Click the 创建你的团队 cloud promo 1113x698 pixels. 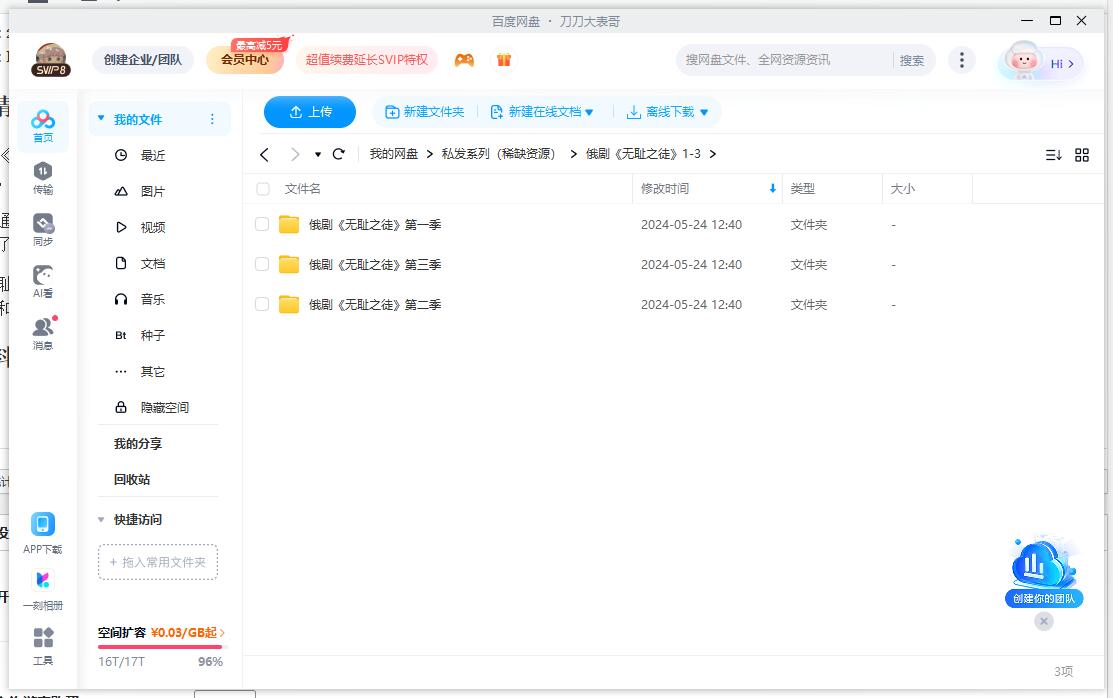(x=1043, y=572)
